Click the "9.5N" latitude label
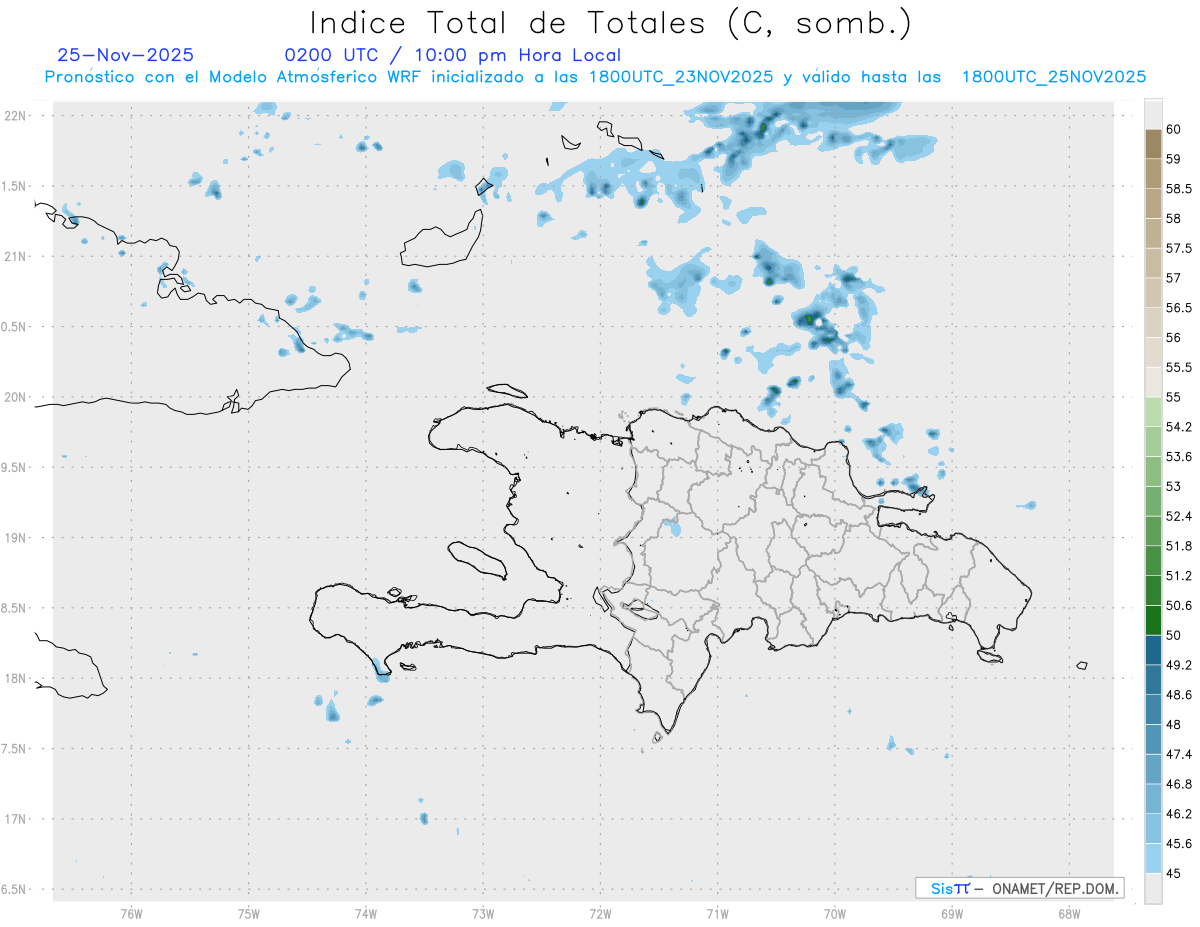 point(14,467)
